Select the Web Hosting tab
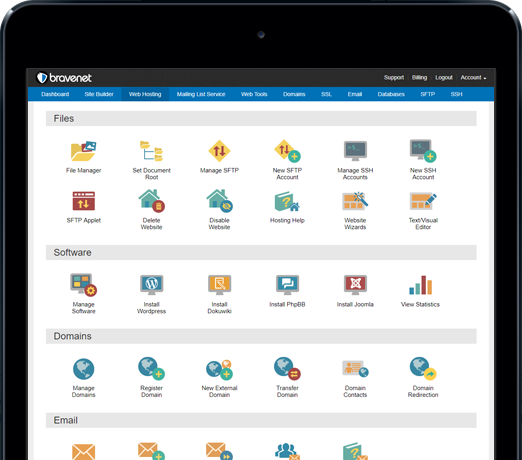The height and width of the screenshot is (460, 522). tap(145, 94)
